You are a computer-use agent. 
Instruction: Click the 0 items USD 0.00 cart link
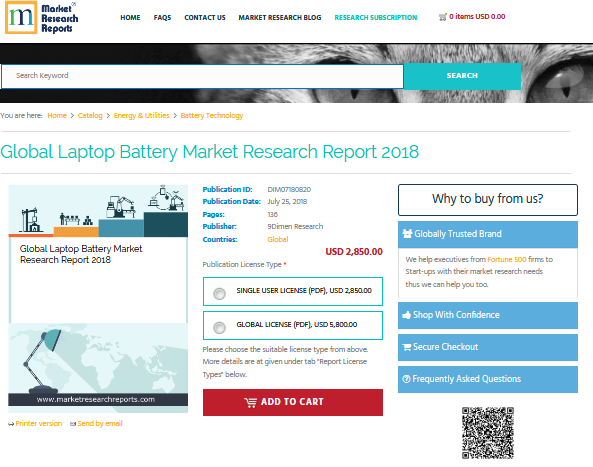tap(477, 17)
